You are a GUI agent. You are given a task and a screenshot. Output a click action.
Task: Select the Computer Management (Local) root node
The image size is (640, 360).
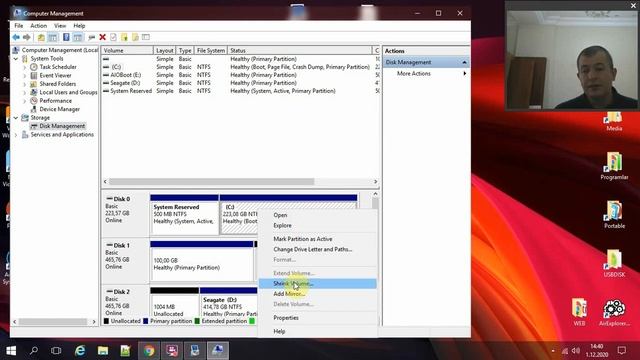click(60, 50)
